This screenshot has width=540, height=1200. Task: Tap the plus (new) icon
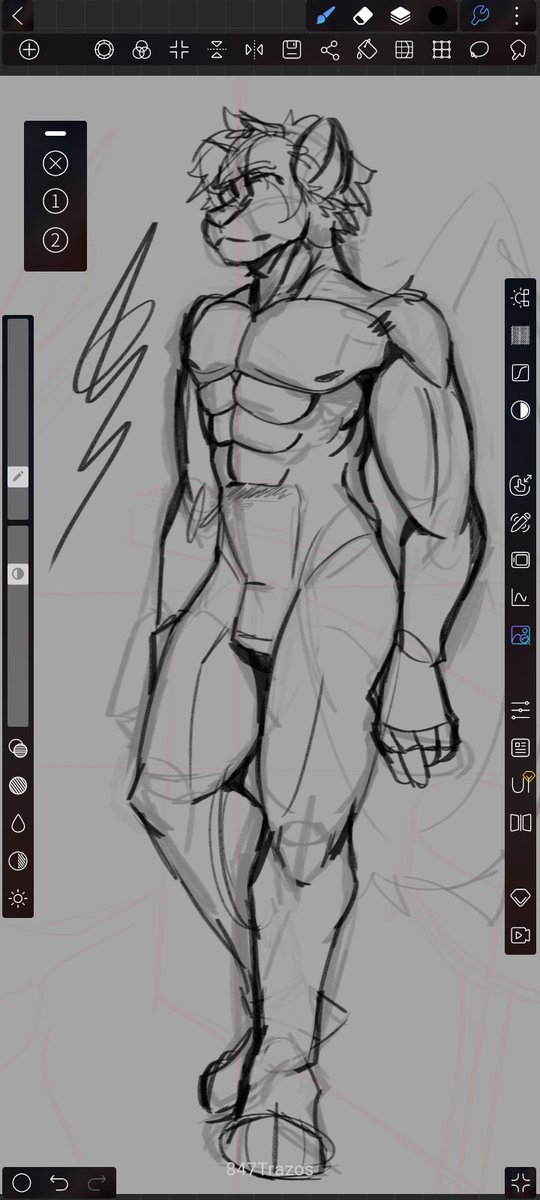click(x=29, y=50)
